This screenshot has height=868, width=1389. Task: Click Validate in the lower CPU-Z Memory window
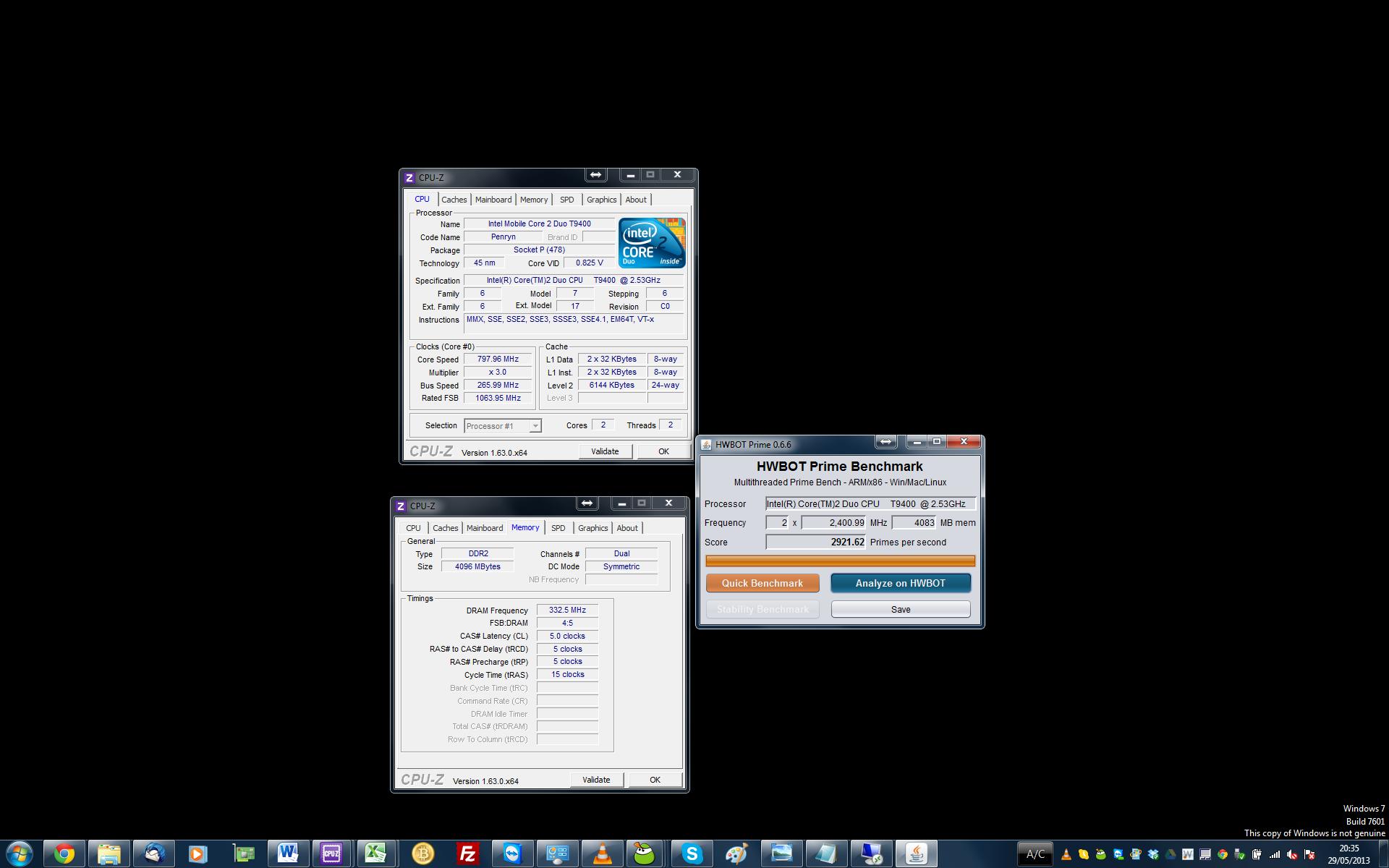[596, 780]
